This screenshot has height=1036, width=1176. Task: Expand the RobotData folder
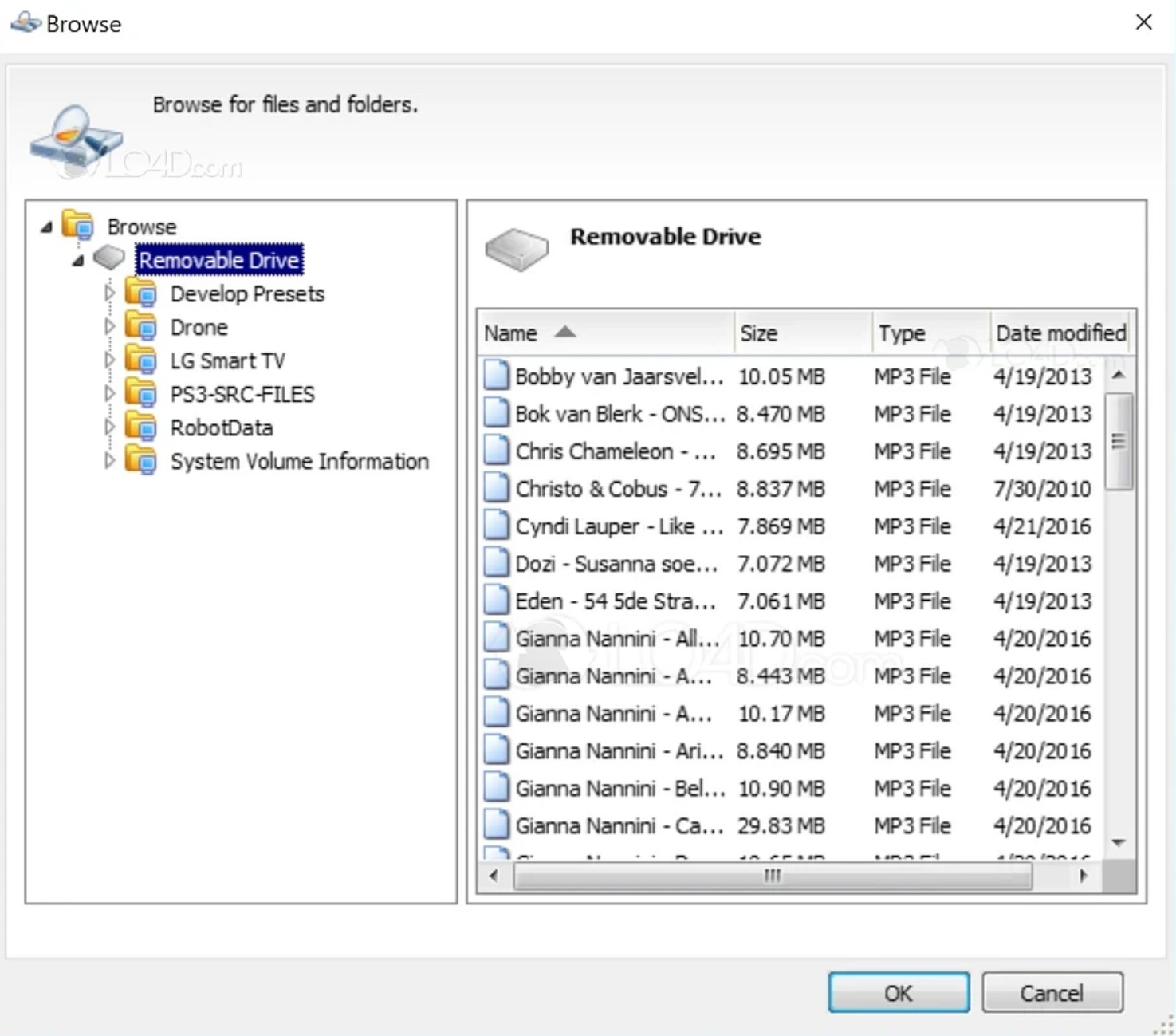[x=110, y=427]
